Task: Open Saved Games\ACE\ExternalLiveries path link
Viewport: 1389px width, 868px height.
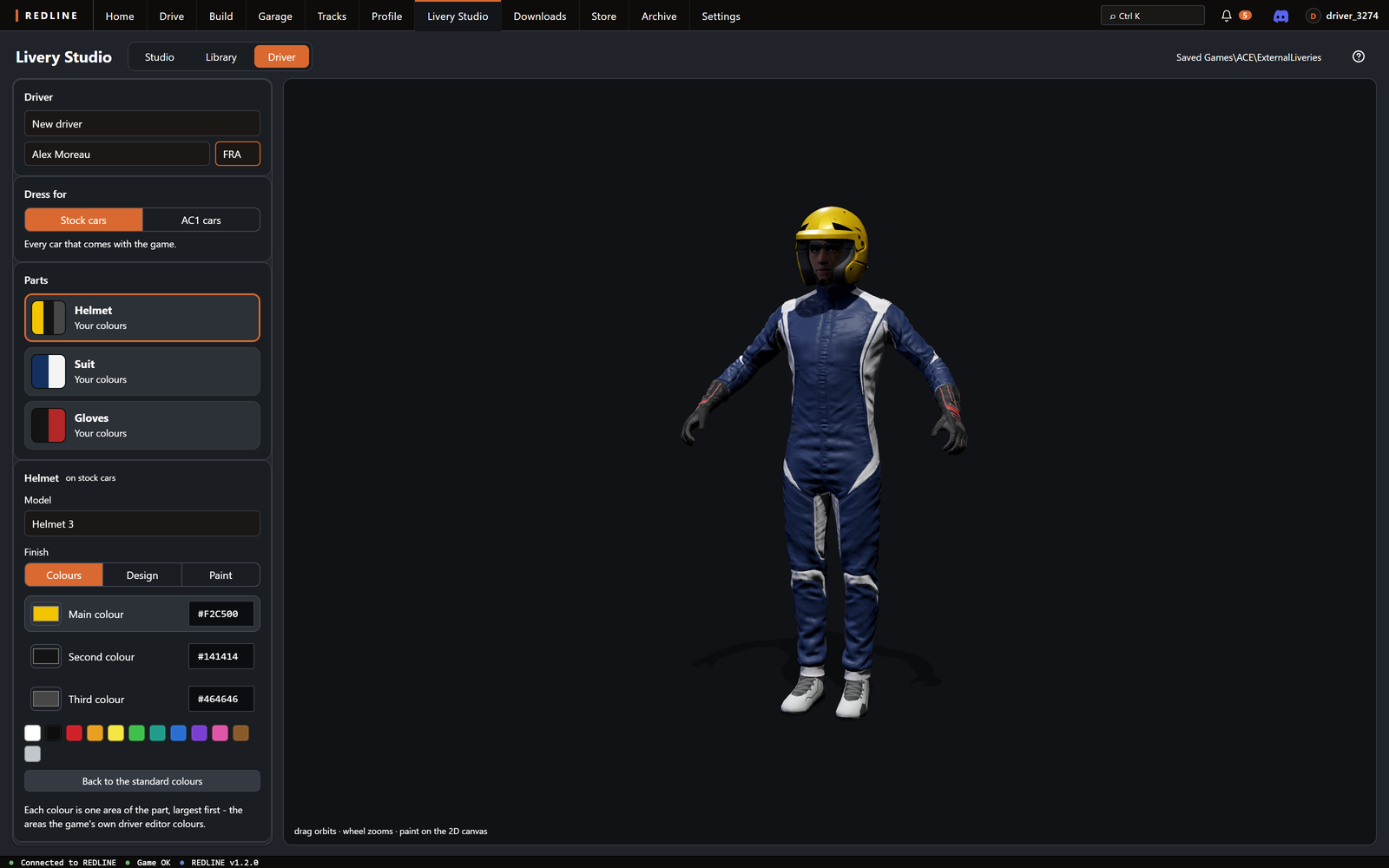Action: 1248,57
